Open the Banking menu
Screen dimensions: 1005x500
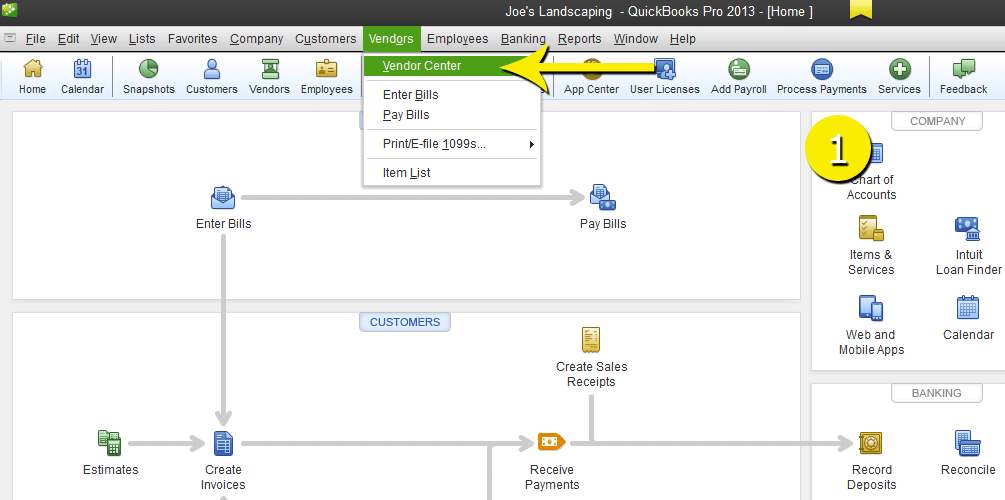523,39
